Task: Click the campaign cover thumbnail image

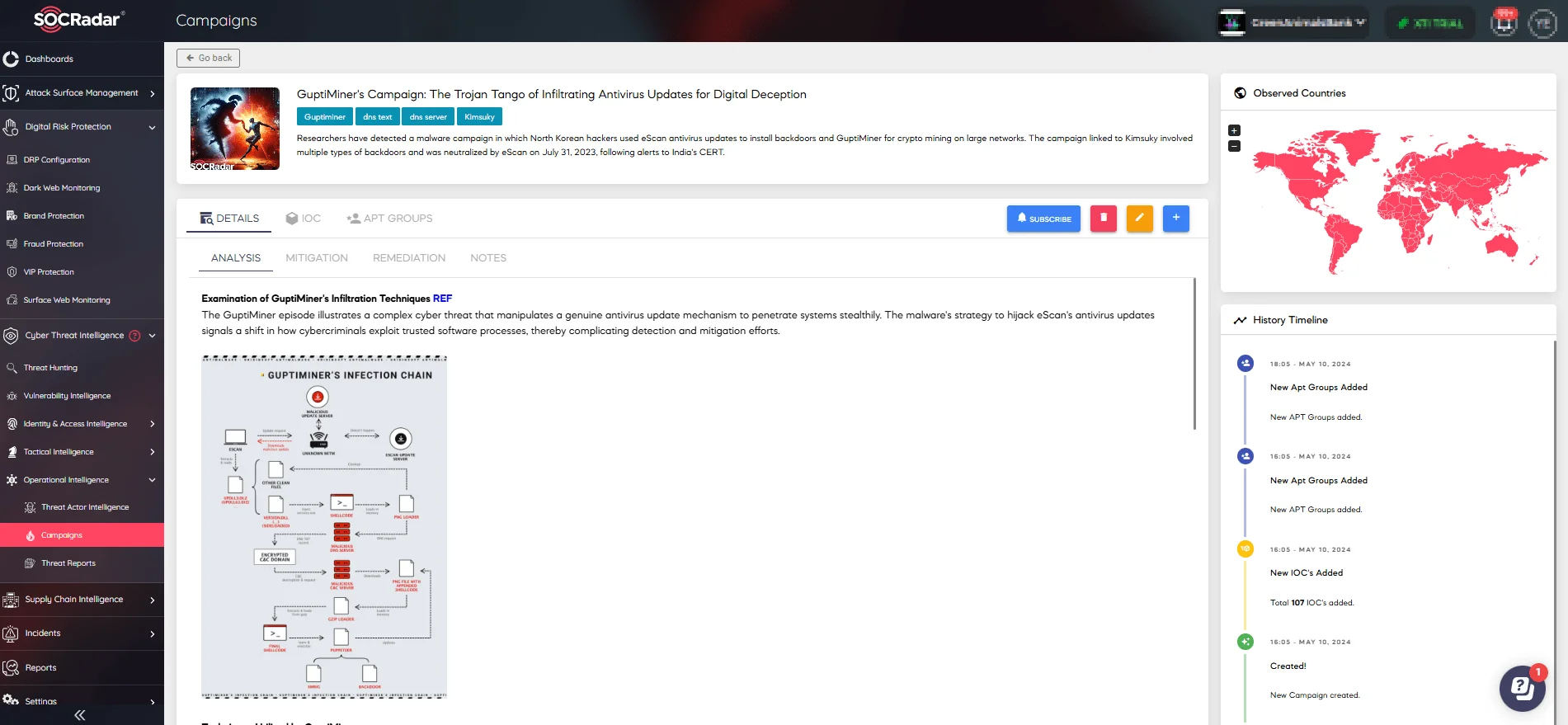Action: pyautogui.click(x=235, y=129)
